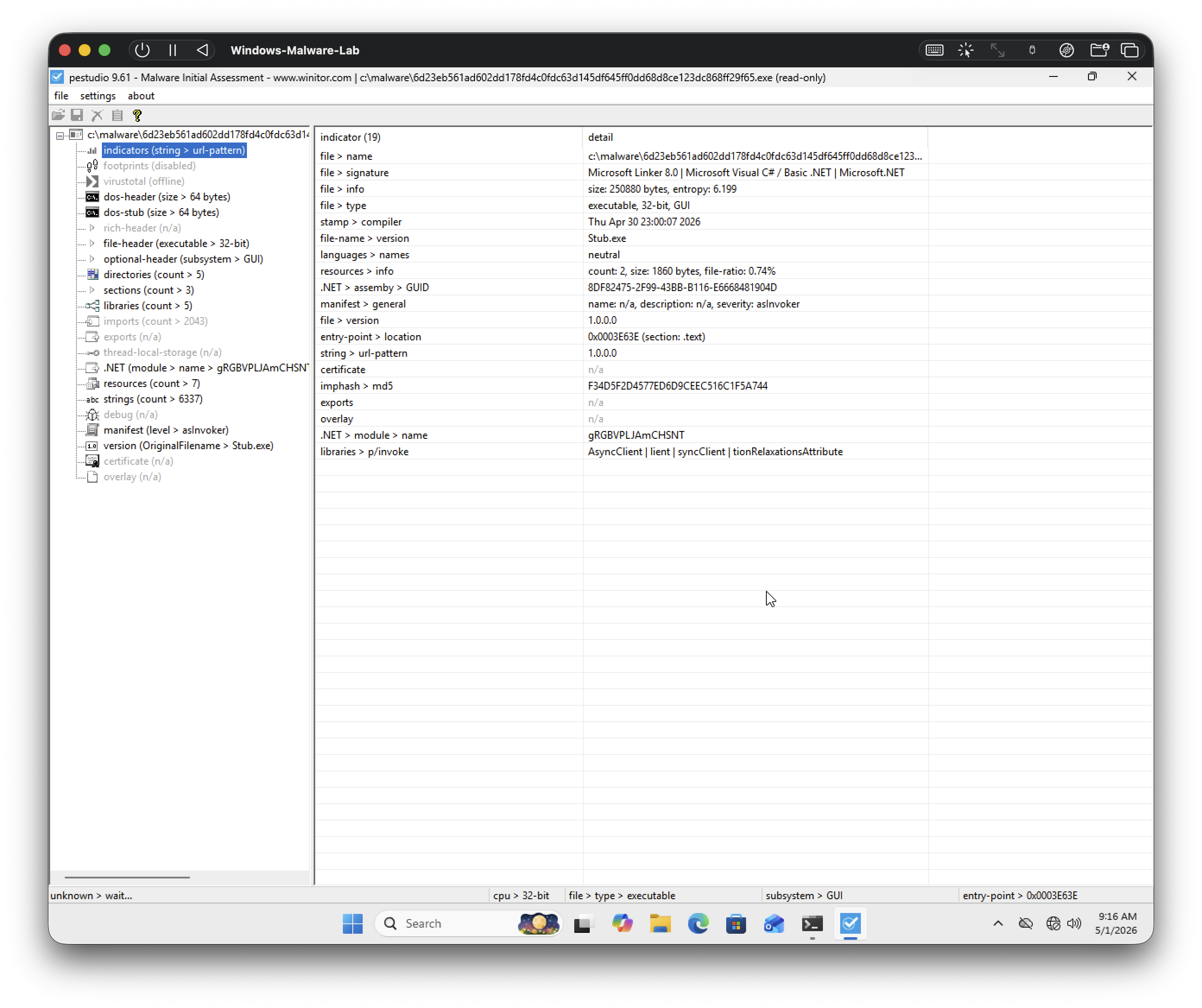The image size is (1202, 1008).
Task: Click the indicators bar-chart icon in tree
Action: [x=92, y=151]
